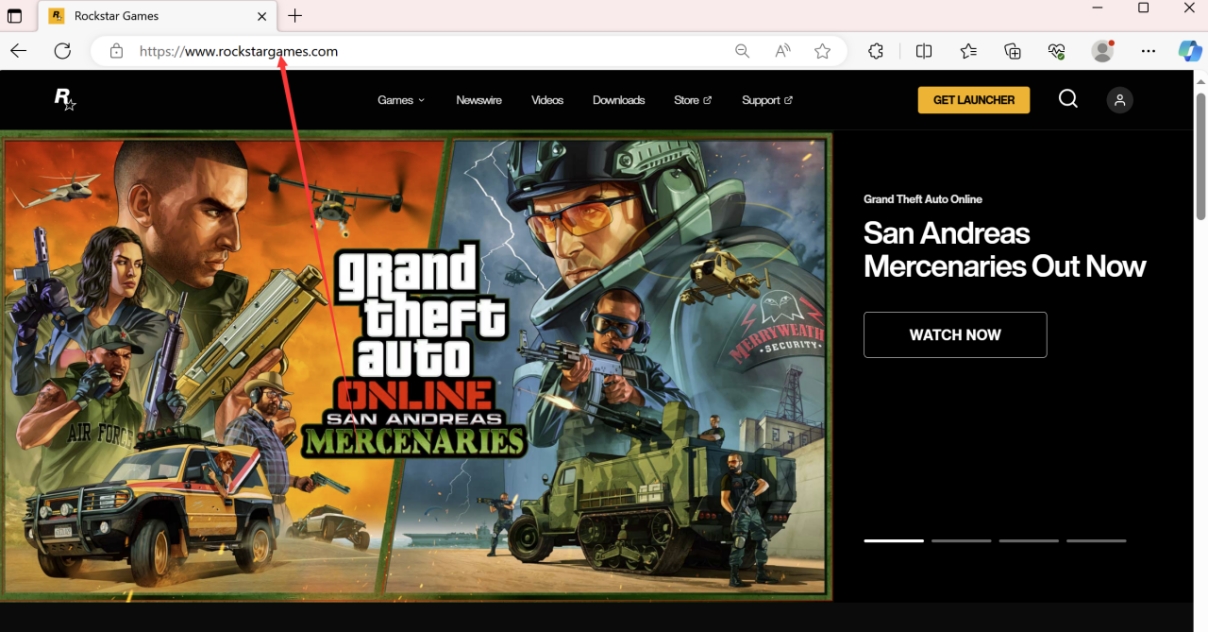
Task: Open the Copilot sidebar icon
Action: coord(1190,51)
